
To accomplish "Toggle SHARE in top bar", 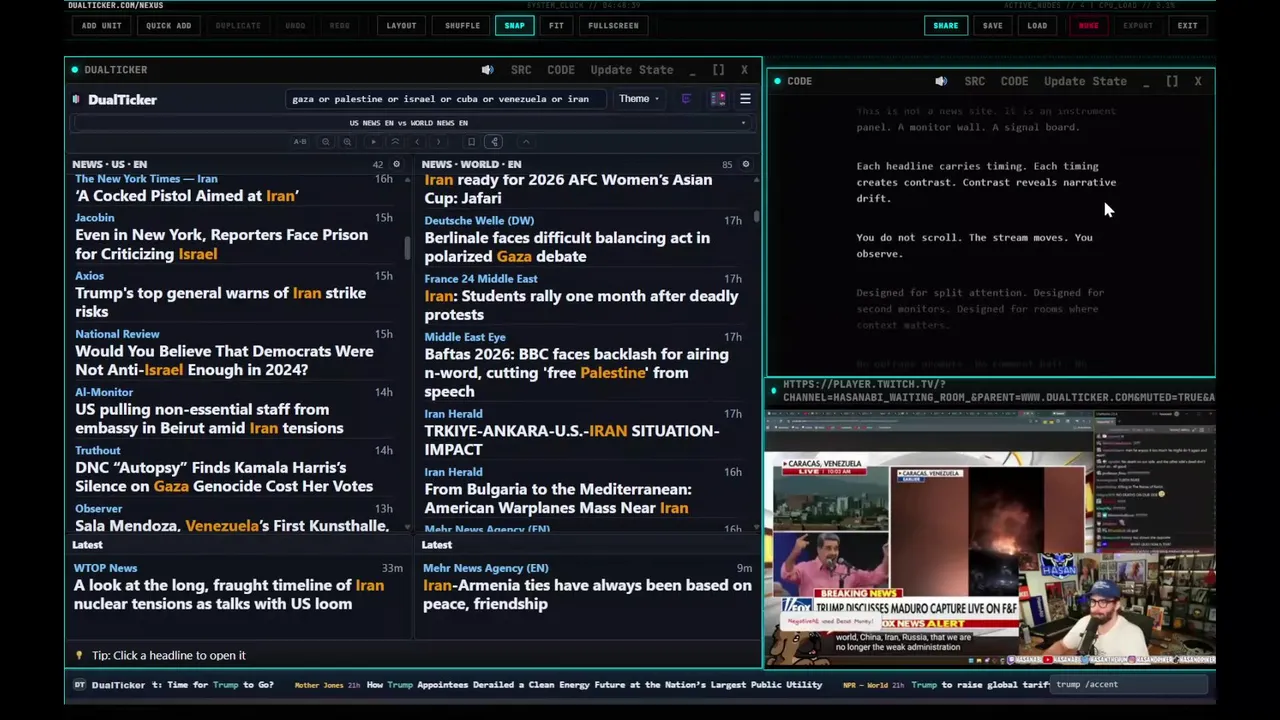I will click(945, 25).
